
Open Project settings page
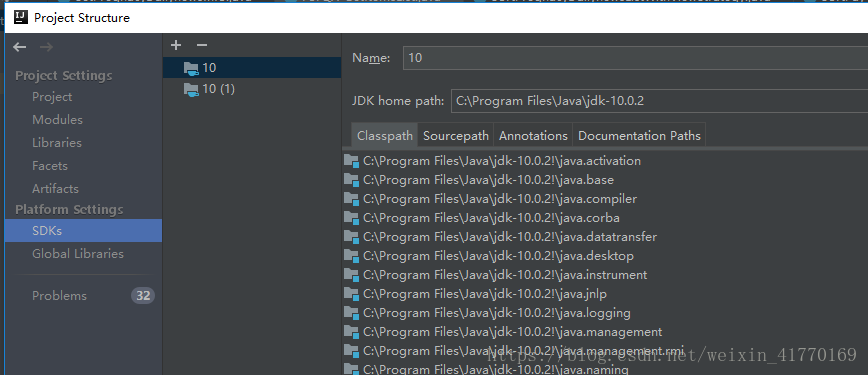52,97
